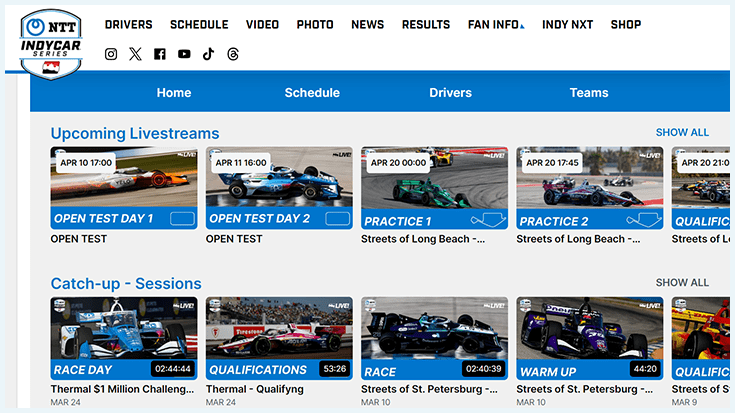This screenshot has height=413, width=735.
Task: Click APR 20 00:00 date badge
Action: 398,163
